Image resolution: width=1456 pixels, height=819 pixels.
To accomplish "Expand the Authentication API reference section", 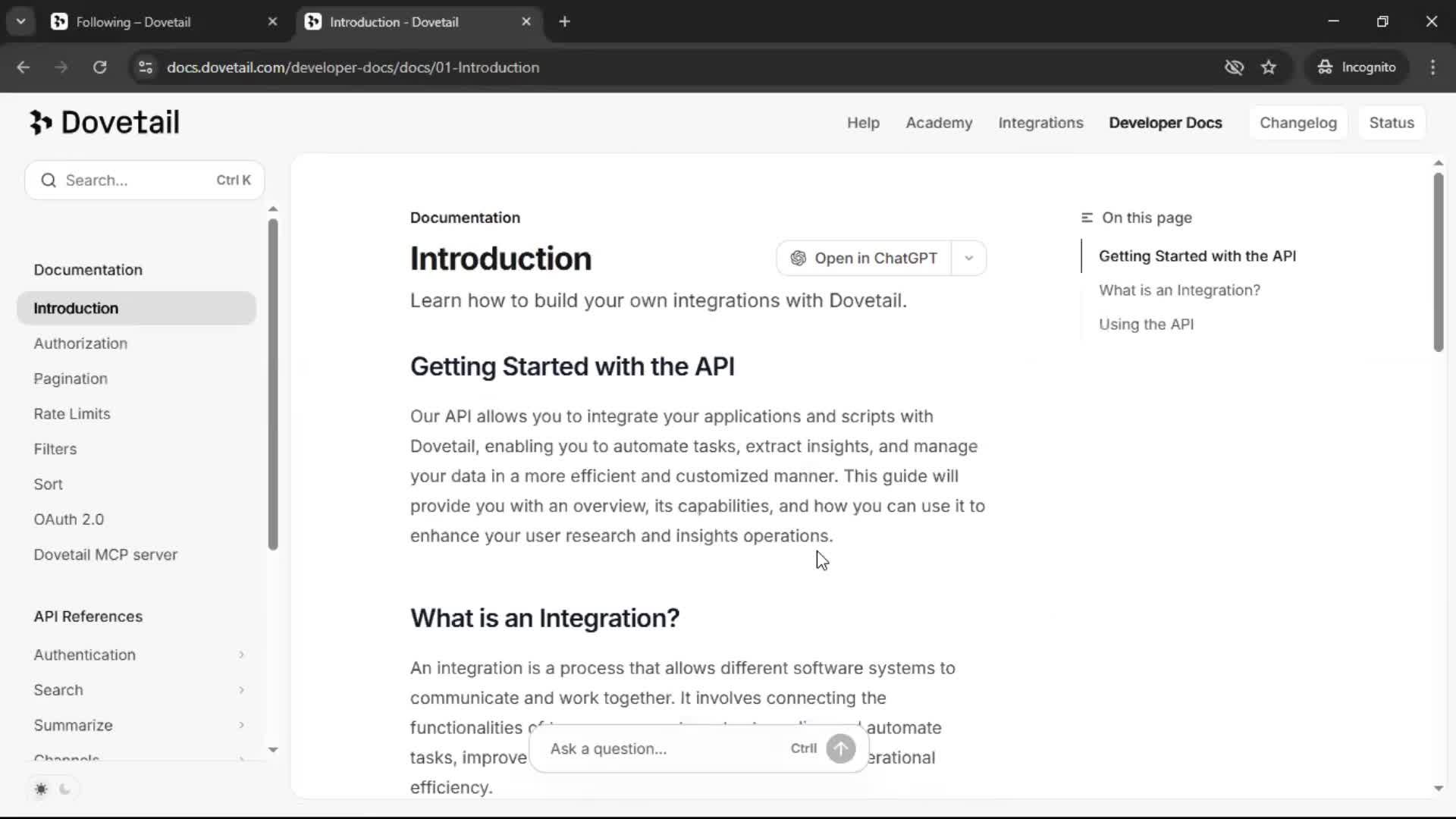I will click(241, 654).
